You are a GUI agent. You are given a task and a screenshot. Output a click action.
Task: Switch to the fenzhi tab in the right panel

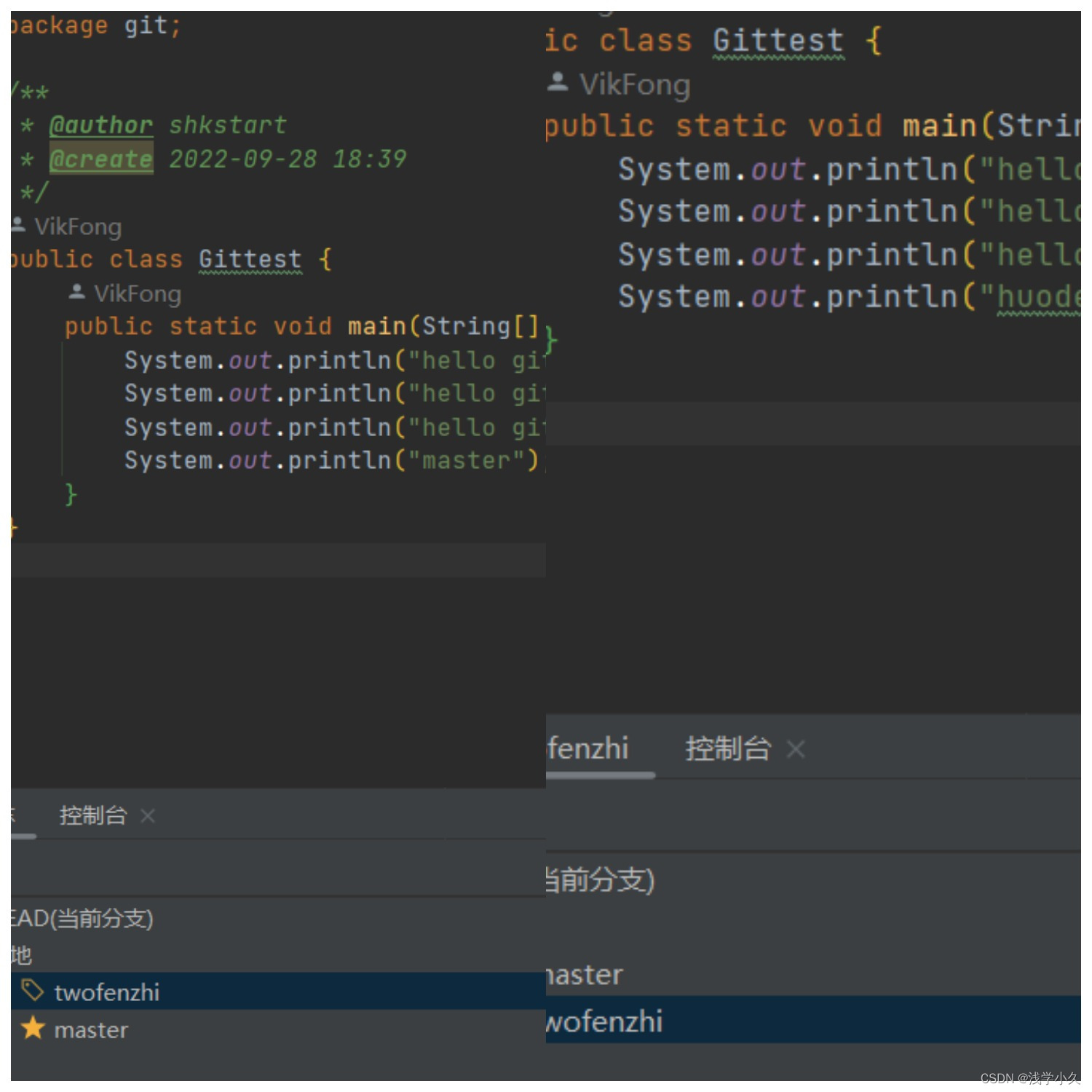587,748
